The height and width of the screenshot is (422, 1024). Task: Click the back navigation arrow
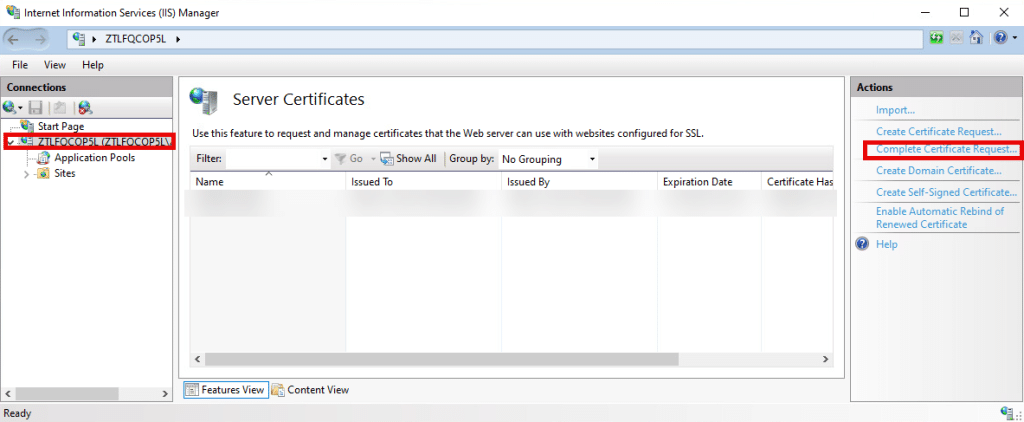16,39
